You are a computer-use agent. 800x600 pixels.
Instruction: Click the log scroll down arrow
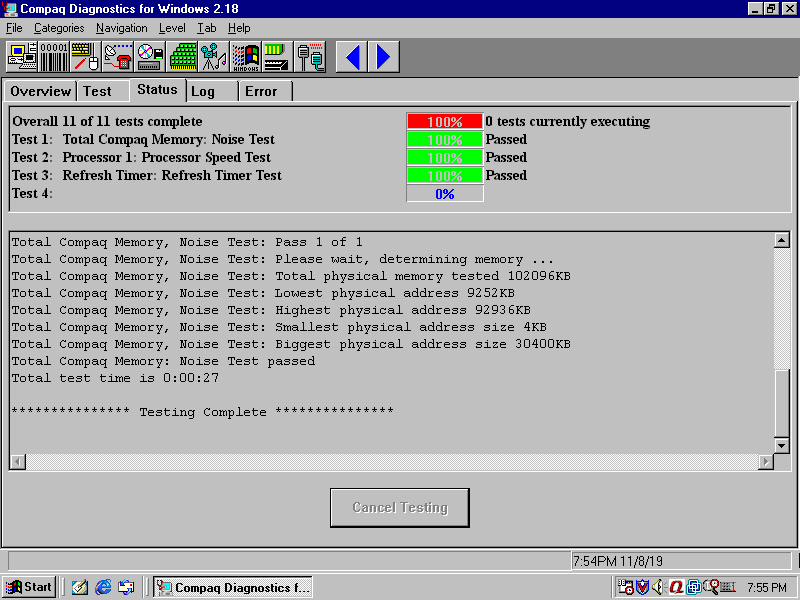coord(782,445)
